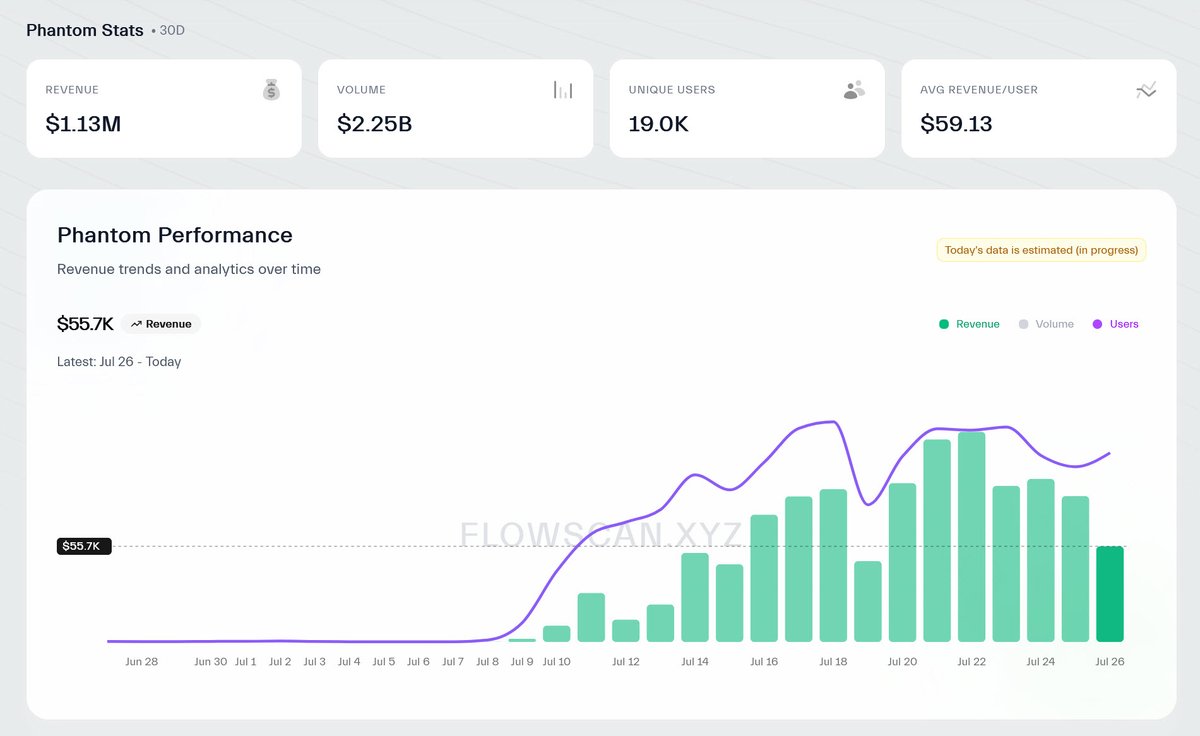Click the Today's data is estimated notice

tap(1041, 250)
